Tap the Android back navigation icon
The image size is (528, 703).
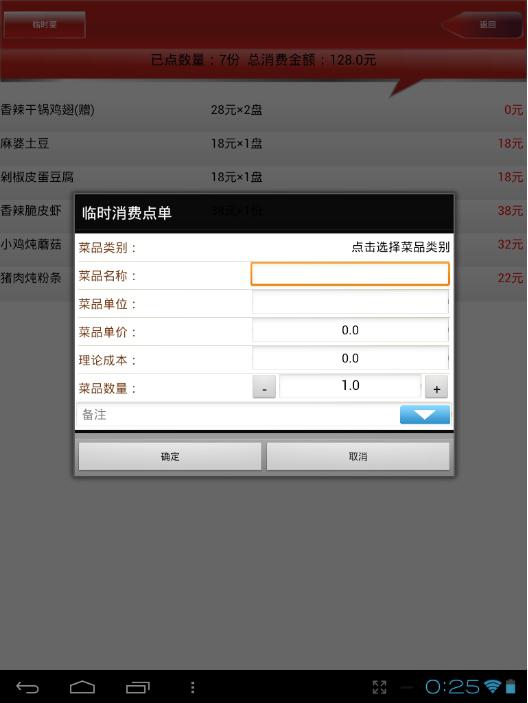point(27,687)
